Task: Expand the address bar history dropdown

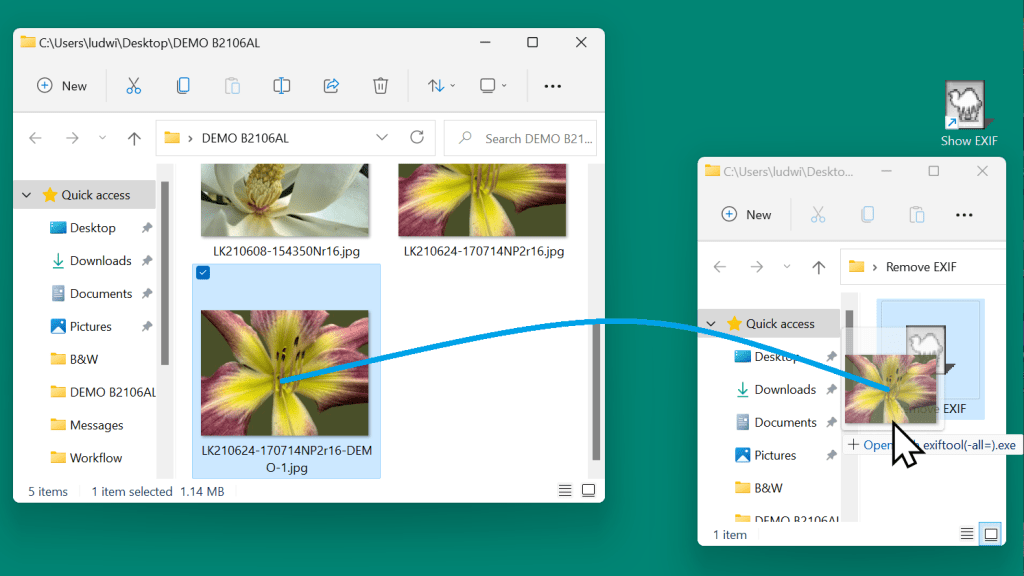Action: click(382, 138)
